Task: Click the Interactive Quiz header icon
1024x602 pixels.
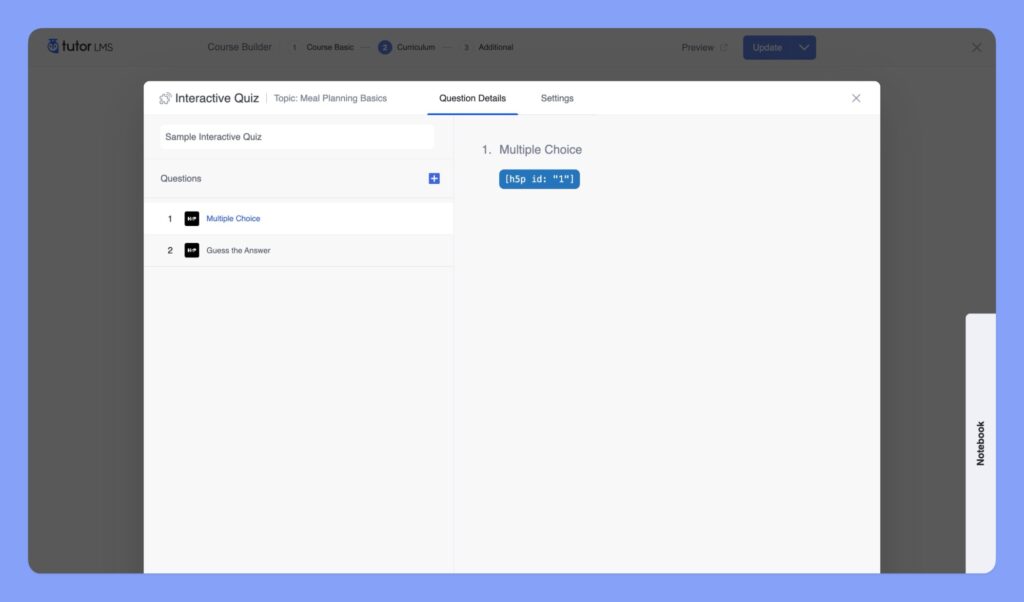Action: (165, 98)
